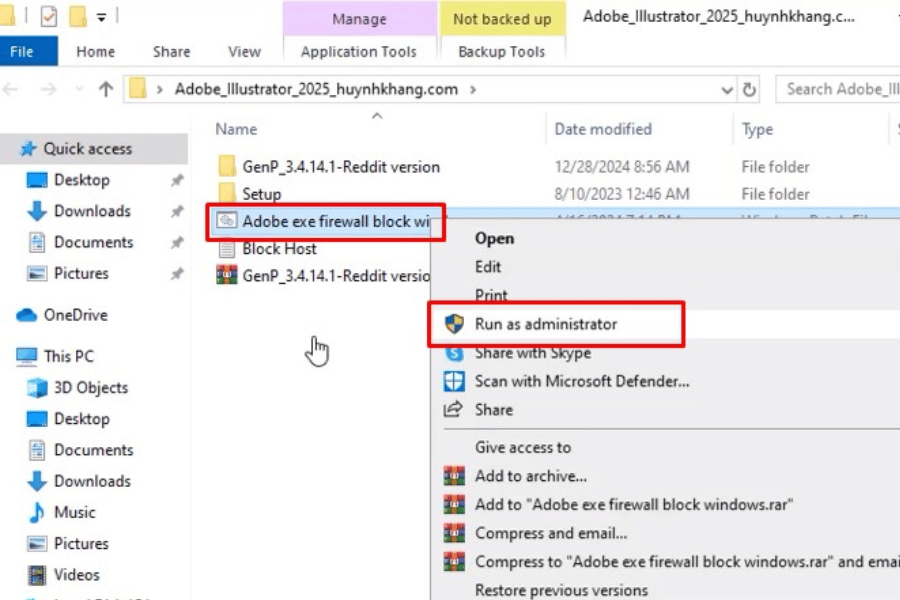The height and width of the screenshot is (600, 900).
Task: Click the 3D Objects cube icon
Action: tap(37, 388)
